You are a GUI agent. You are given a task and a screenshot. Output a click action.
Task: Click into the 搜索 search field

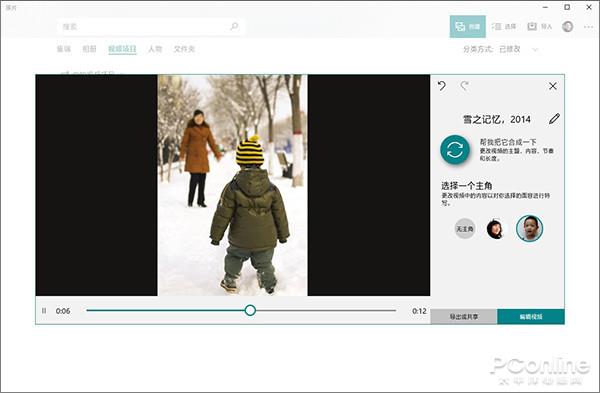(x=151, y=26)
